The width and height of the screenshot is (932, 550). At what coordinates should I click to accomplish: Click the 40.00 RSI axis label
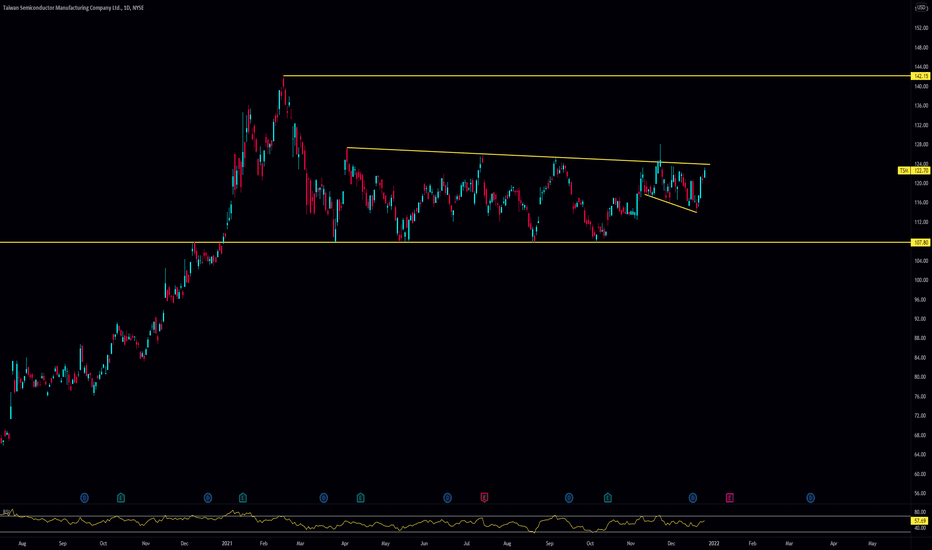click(920, 528)
